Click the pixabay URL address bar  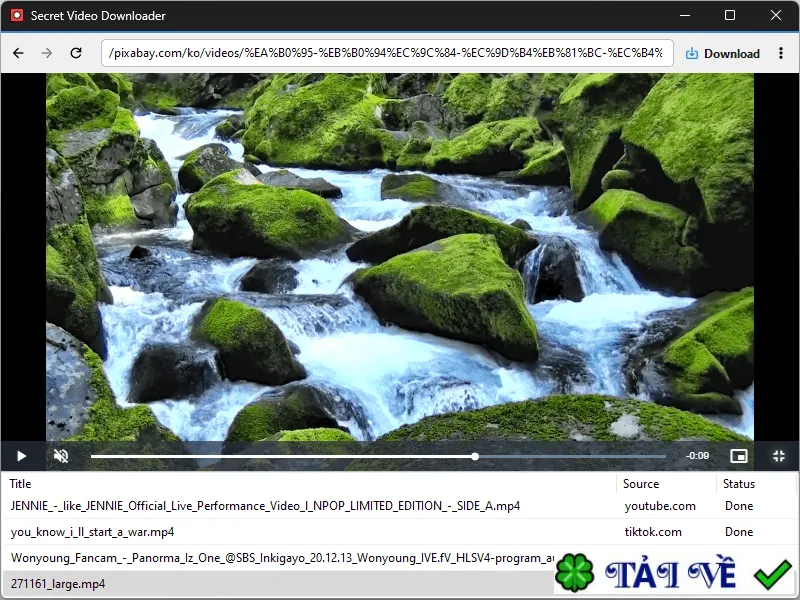tap(387, 53)
